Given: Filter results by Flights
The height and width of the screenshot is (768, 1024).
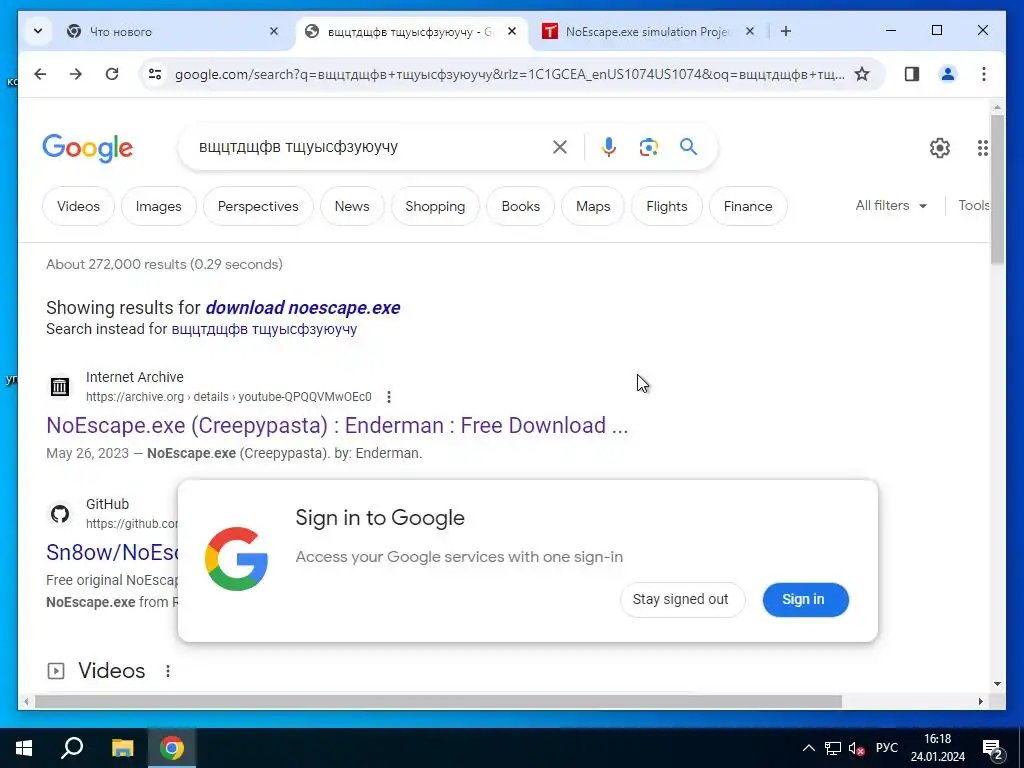Looking at the screenshot, I should pos(667,206).
